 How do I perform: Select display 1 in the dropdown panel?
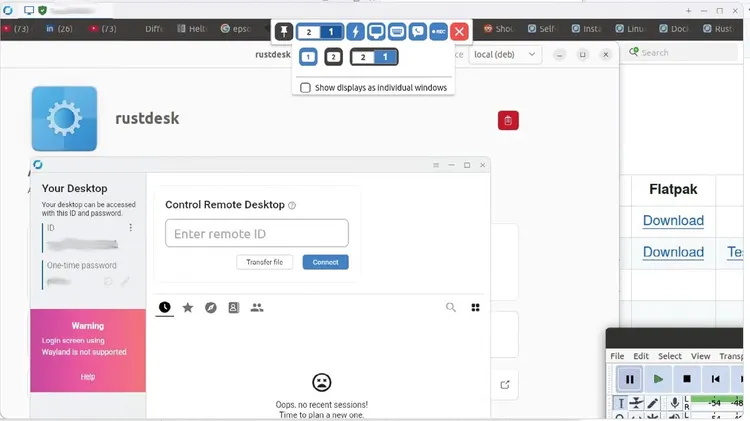click(308, 57)
